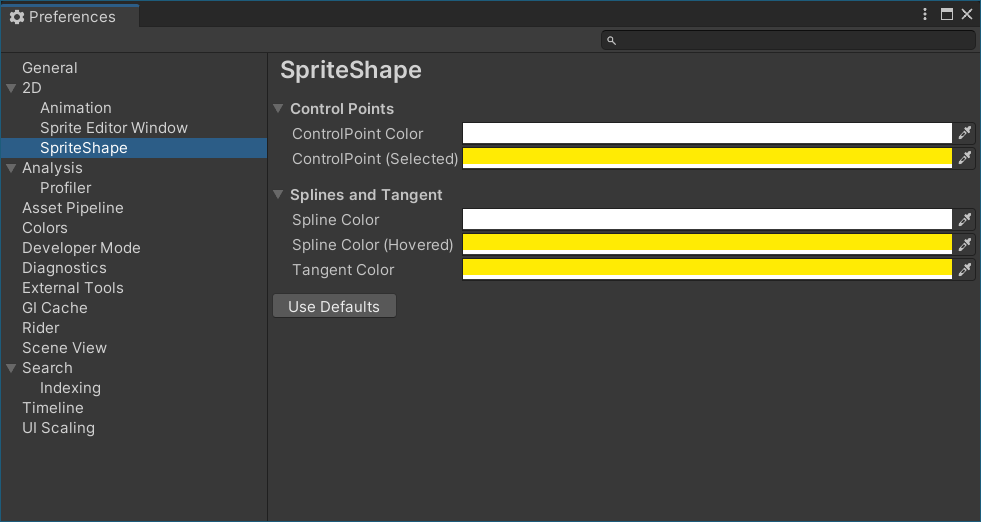
Task: Collapse the Control Points section
Action: coord(278,109)
